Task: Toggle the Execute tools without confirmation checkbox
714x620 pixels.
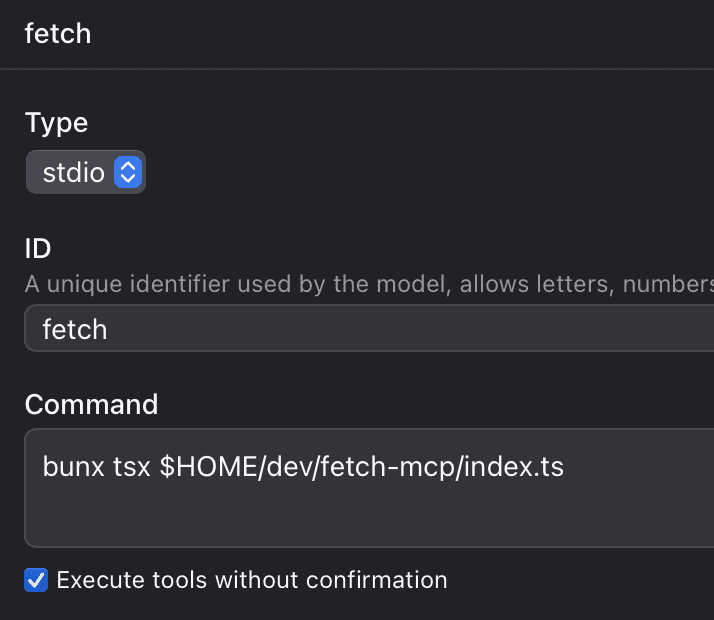Action: click(x=36, y=580)
